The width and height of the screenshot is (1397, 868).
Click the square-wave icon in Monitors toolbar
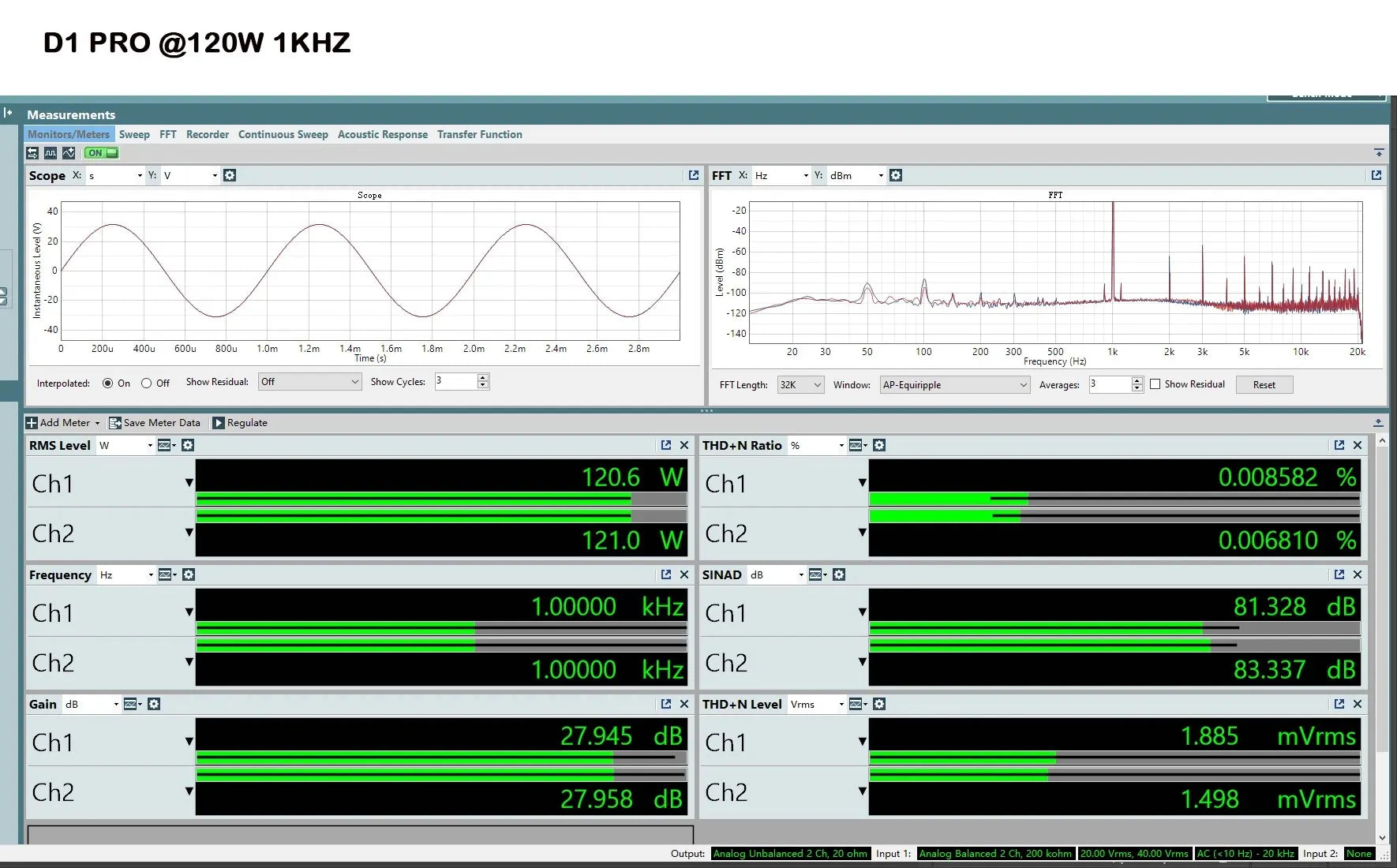51,153
